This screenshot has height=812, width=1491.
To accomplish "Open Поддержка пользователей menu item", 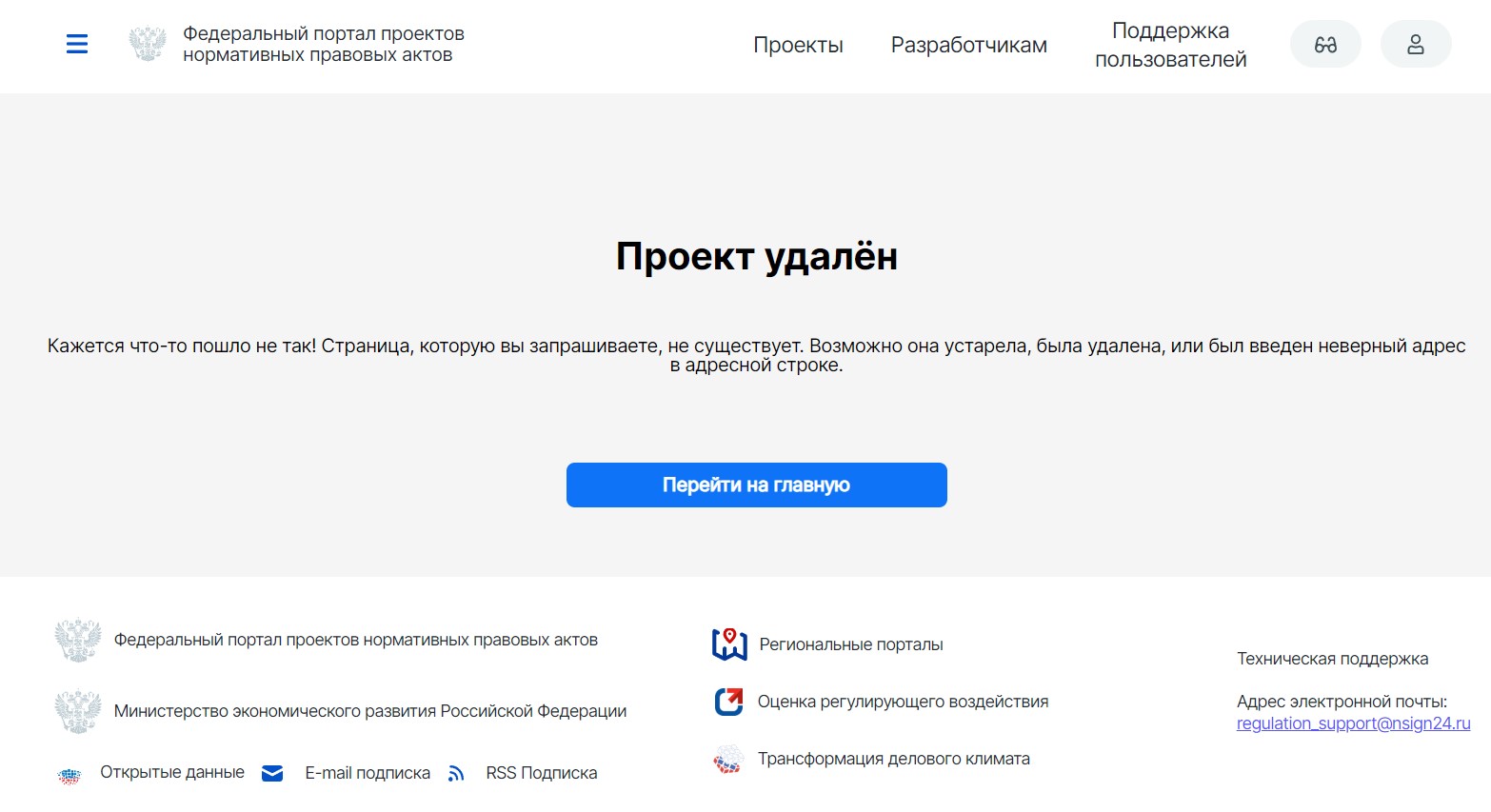I will pos(1170,45).
